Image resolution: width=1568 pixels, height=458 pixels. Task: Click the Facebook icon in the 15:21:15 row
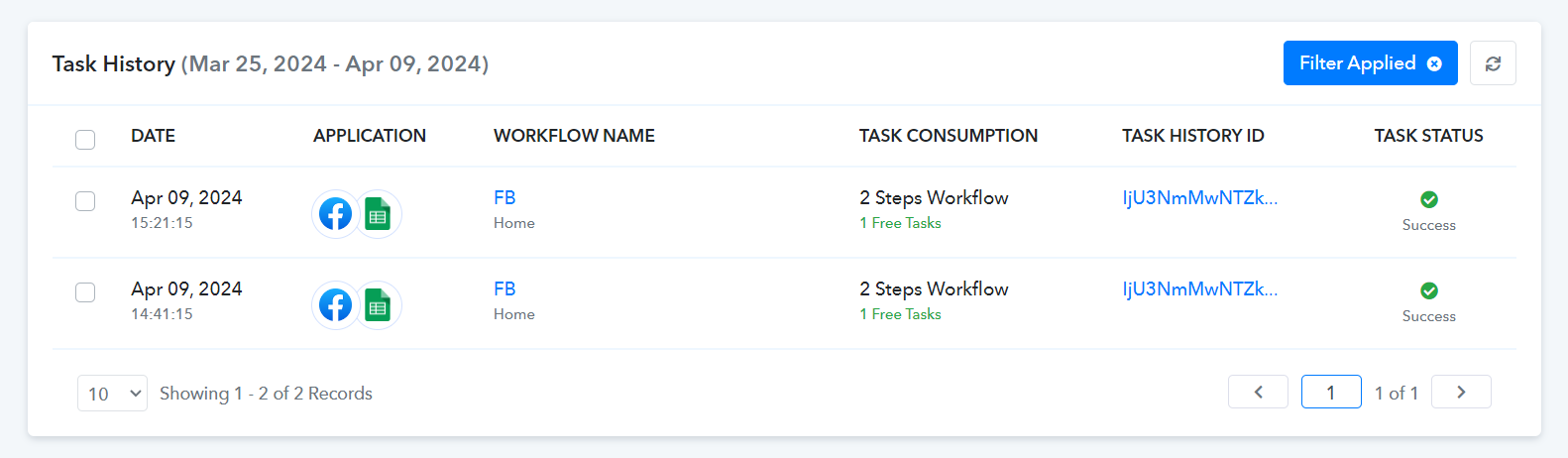point(335,214)
